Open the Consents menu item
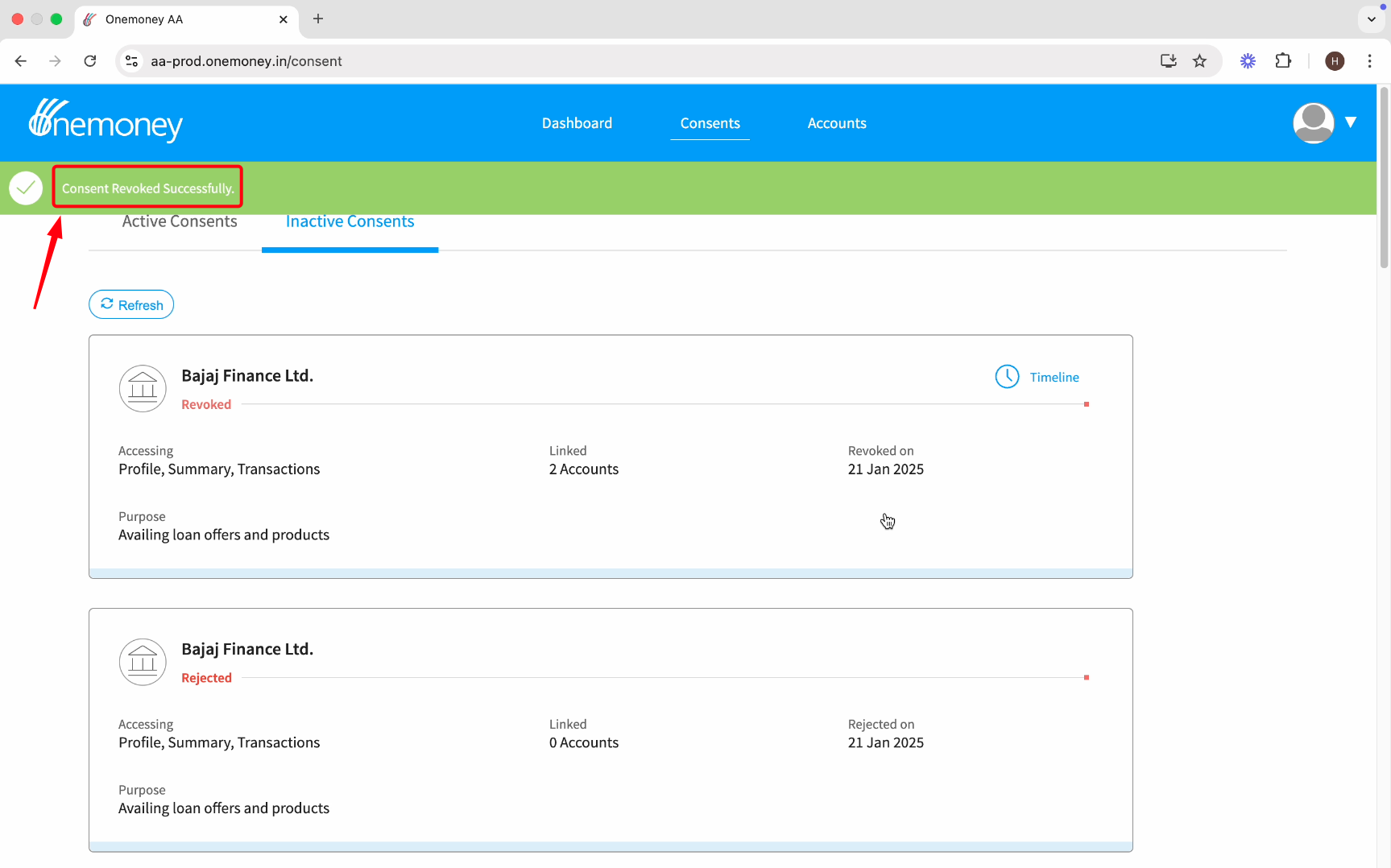 [x=710, y=123]
